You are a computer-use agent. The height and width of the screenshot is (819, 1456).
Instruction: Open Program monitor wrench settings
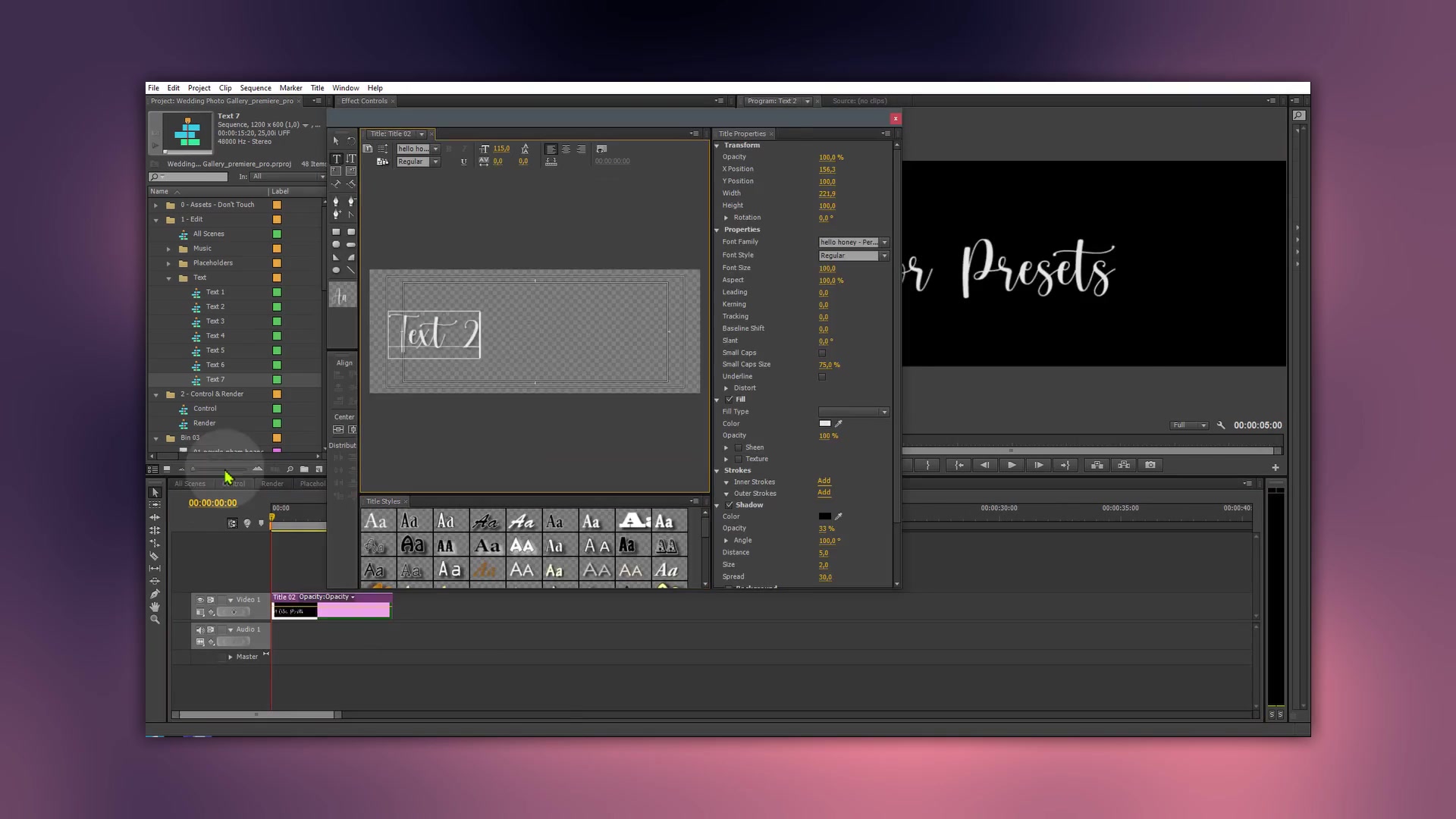[x=1221, y=425]
